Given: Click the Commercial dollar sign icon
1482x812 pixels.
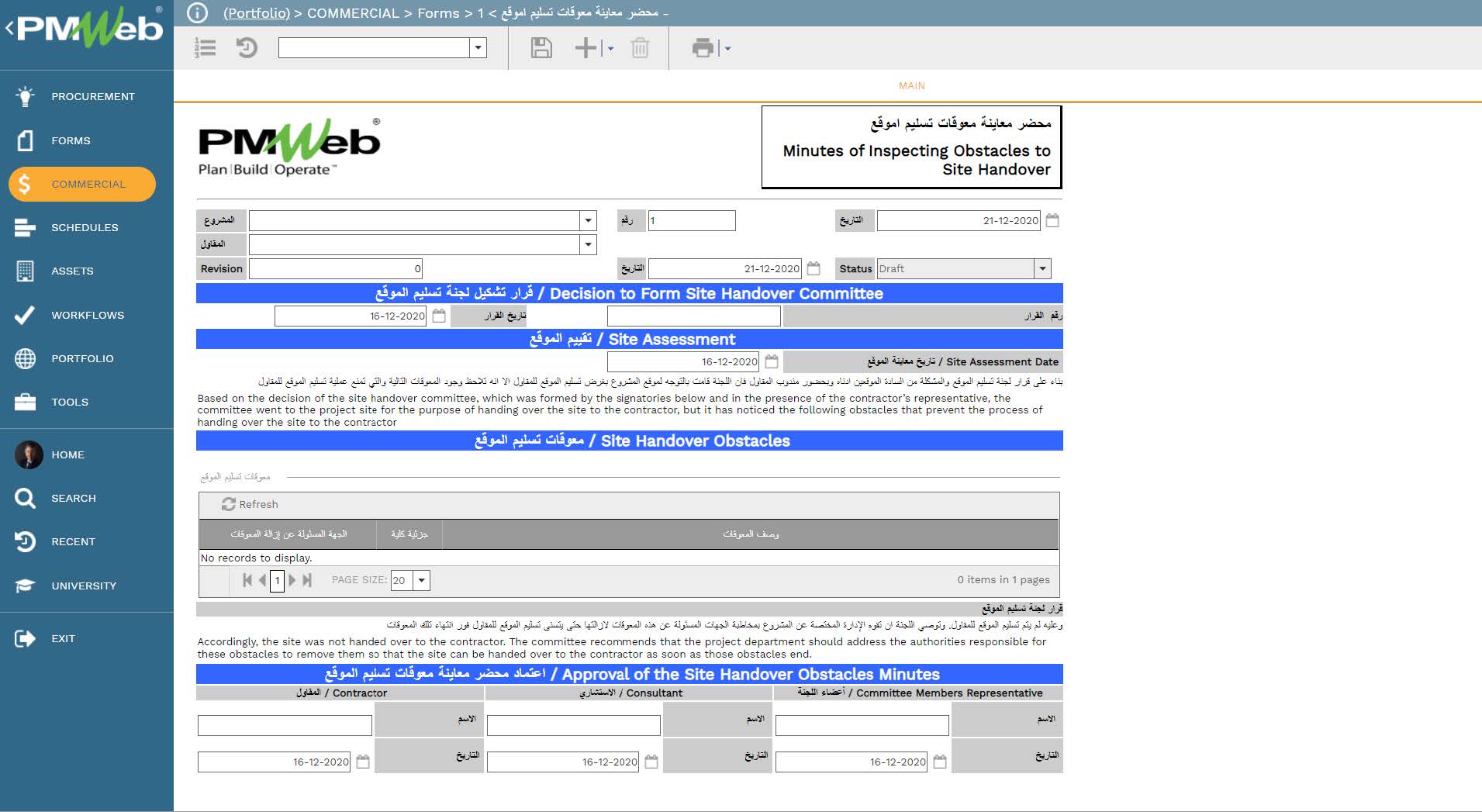Looking at the screenshot, I should tap(25, 184).
